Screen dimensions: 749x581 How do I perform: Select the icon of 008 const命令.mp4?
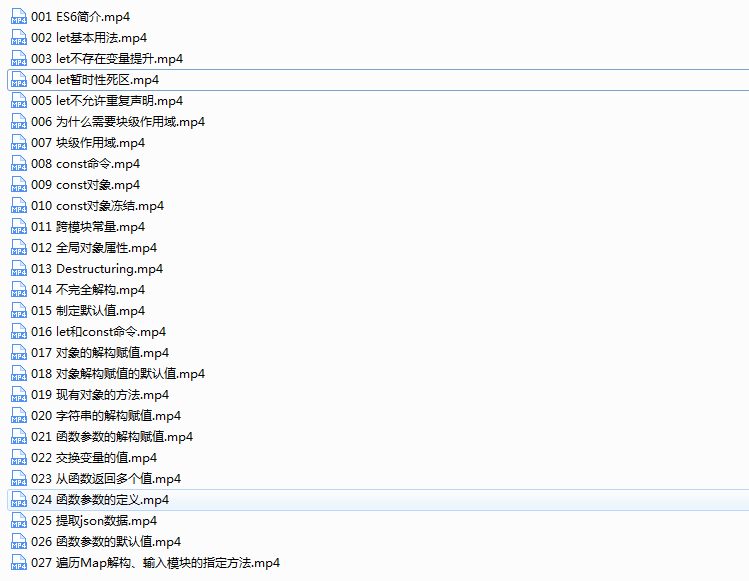(x=18, y=164)
